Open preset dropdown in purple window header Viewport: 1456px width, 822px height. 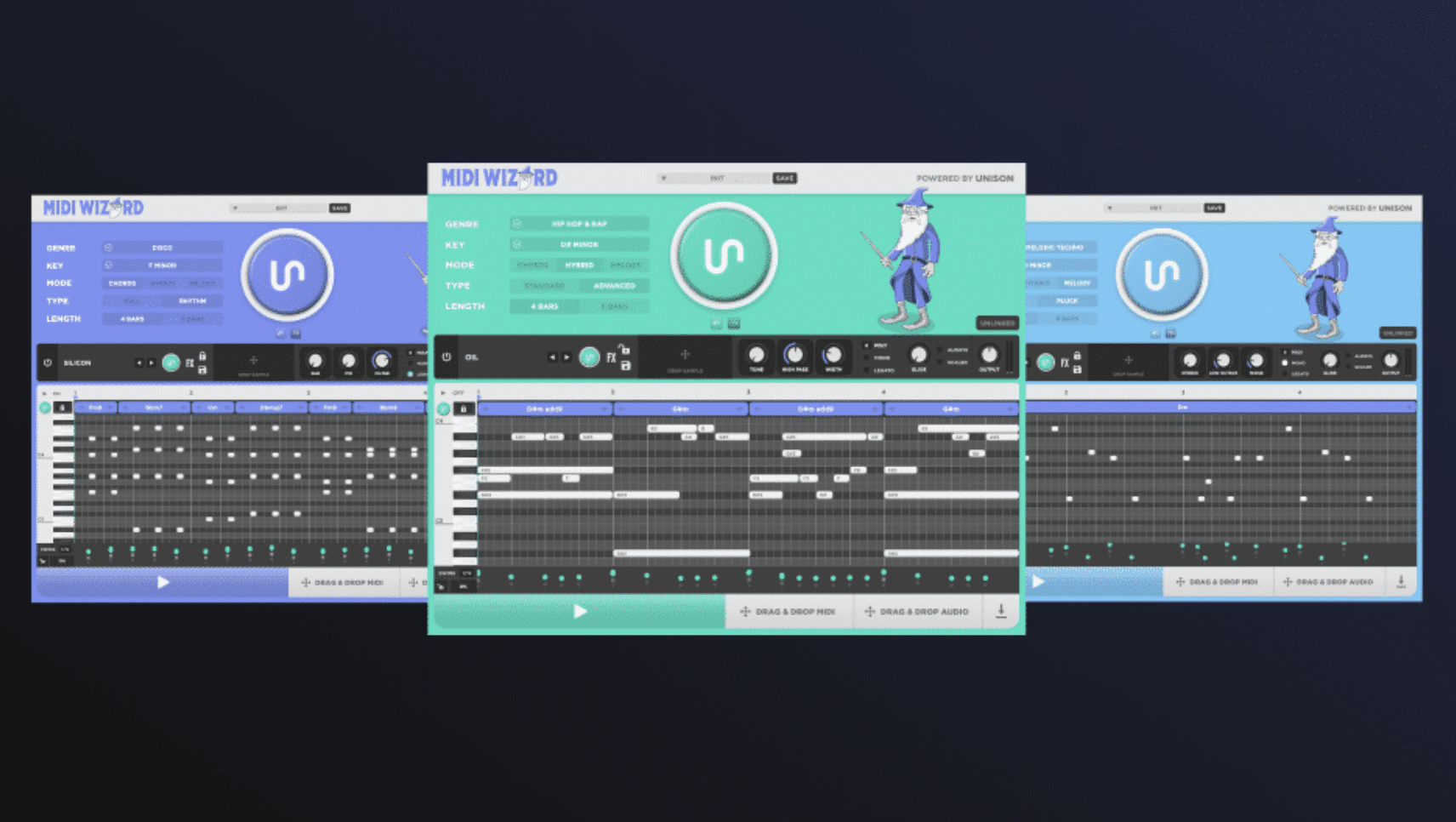coord(279,208)
